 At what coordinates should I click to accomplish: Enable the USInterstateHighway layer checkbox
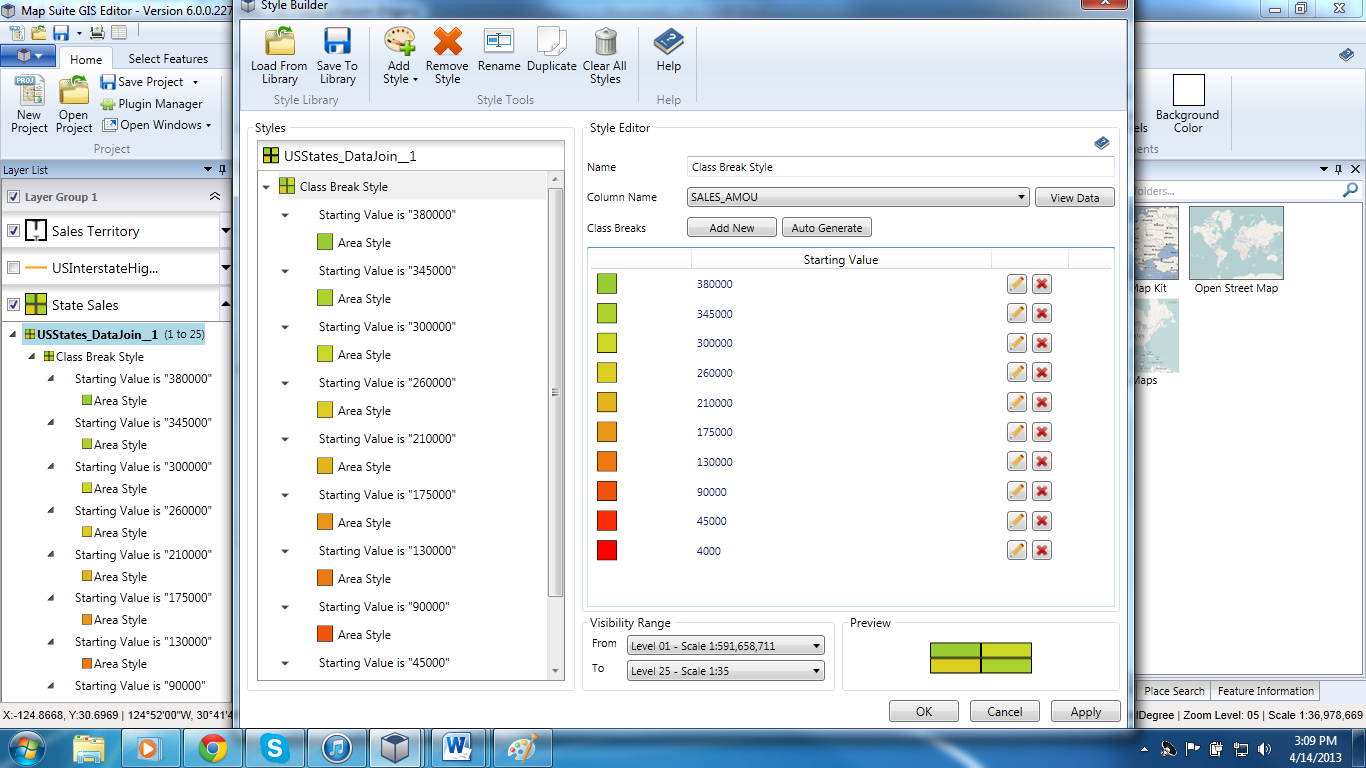pyautogui.click(x=14, y=268)
